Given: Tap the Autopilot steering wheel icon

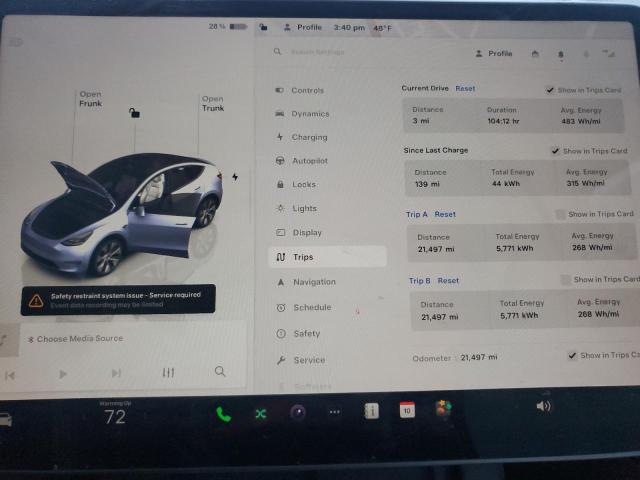Looking at the screenshot, I should pos(280,161).
